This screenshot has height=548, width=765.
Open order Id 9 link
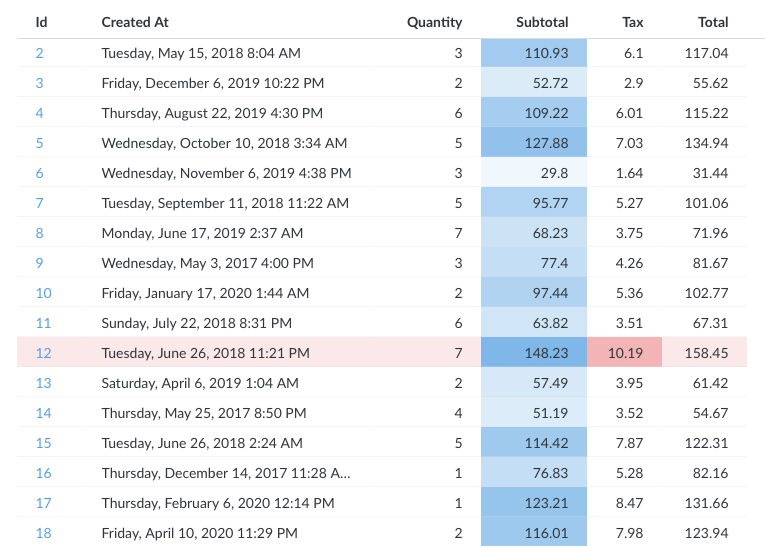[x=40, y=263]
